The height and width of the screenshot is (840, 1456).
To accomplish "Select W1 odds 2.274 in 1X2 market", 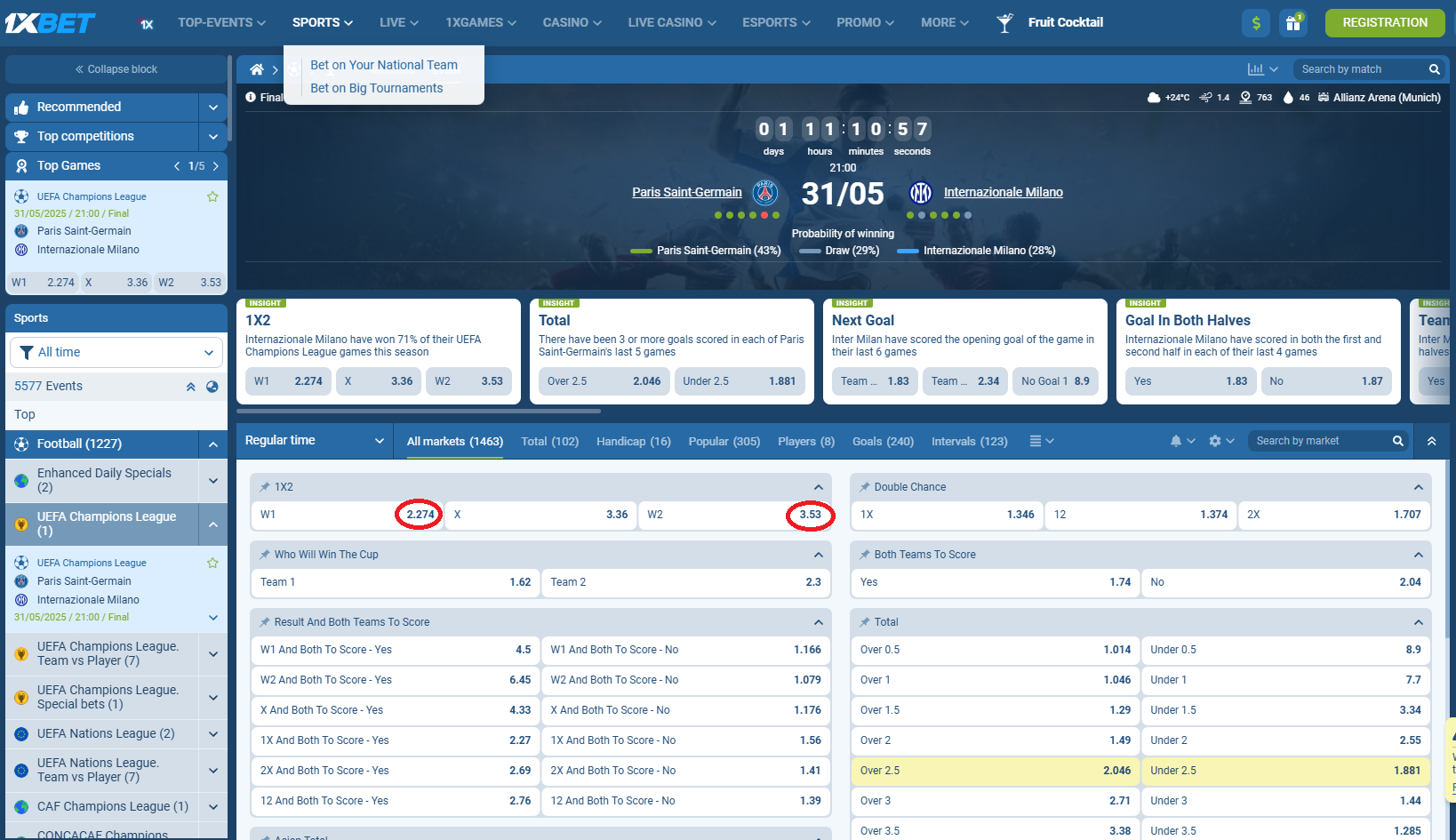I will 348,515.
